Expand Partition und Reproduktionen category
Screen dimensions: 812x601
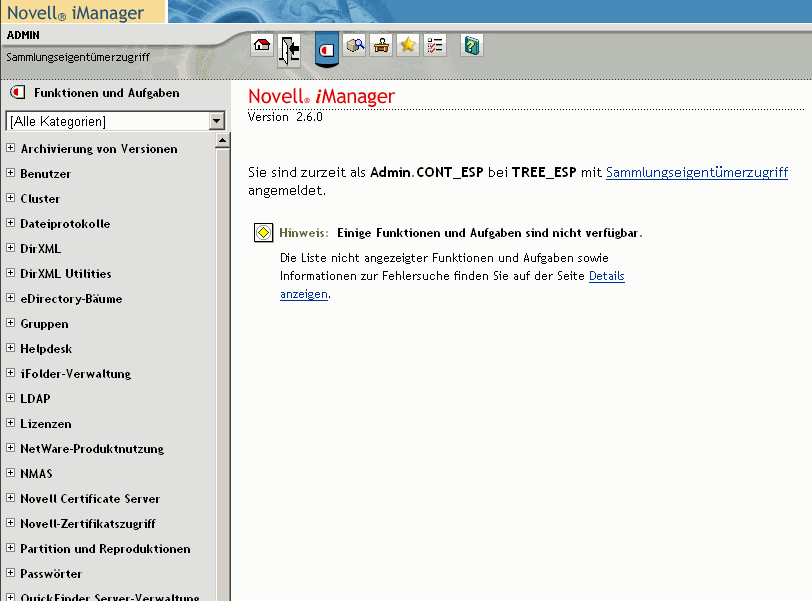tap(10, 548)
